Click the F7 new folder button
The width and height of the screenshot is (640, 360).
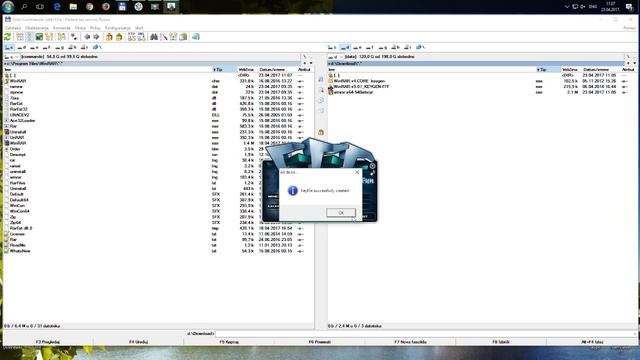tap(410, 342)
